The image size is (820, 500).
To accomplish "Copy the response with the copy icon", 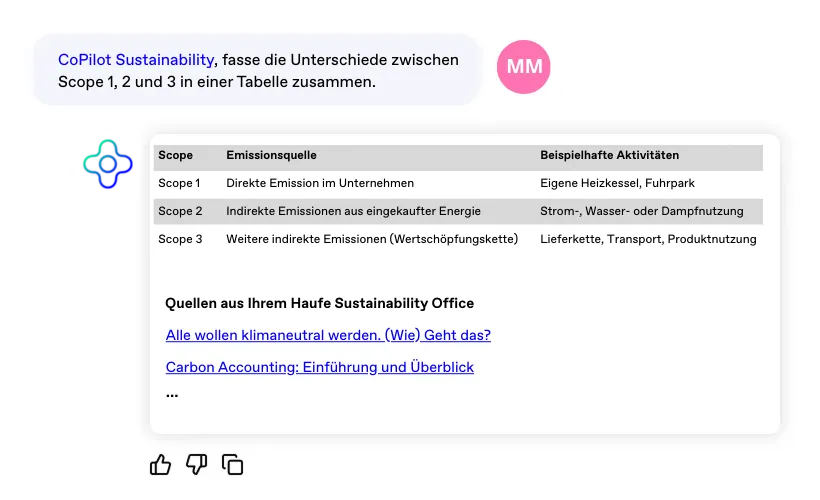I will click(233, 464).
